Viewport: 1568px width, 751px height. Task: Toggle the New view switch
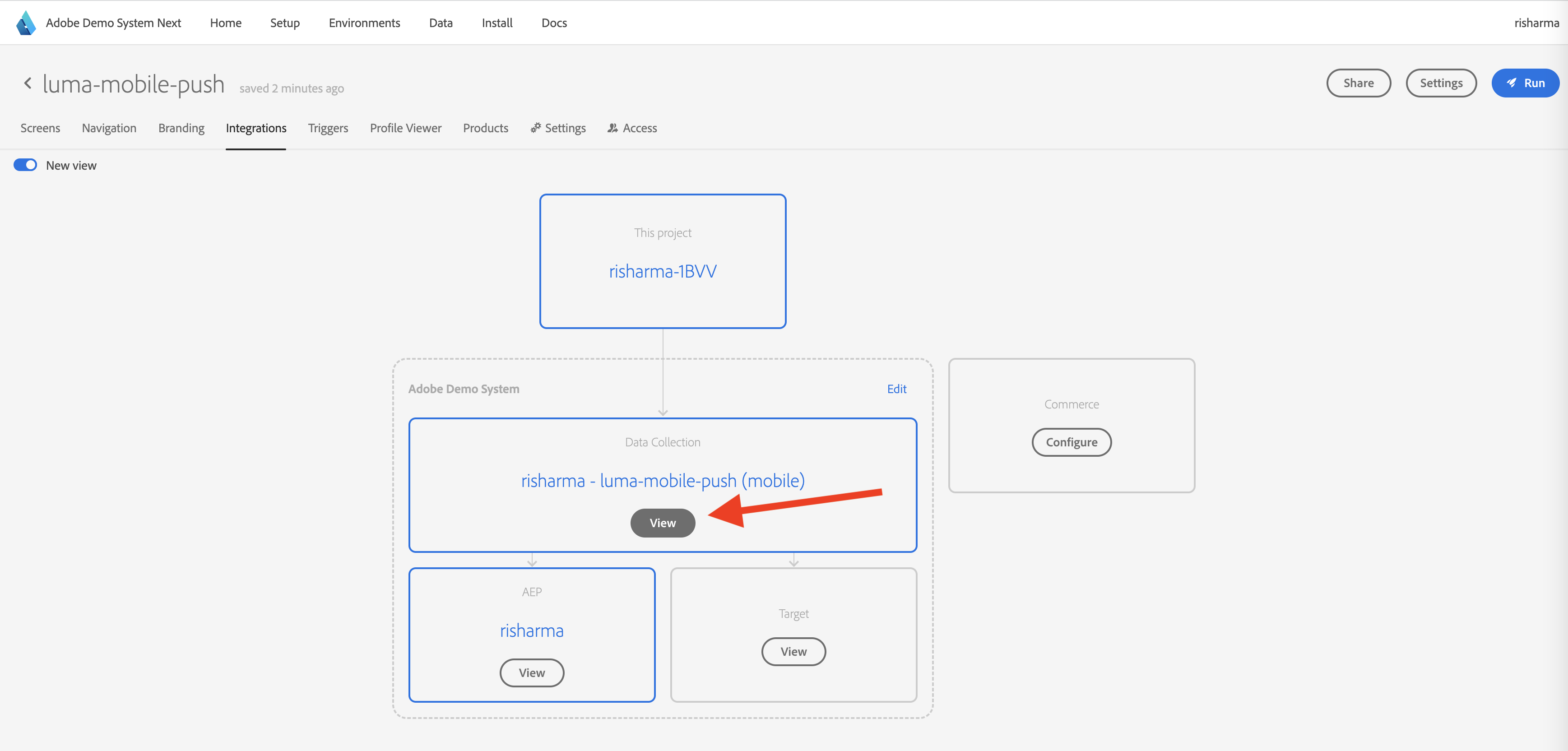[x=25, y=166]
